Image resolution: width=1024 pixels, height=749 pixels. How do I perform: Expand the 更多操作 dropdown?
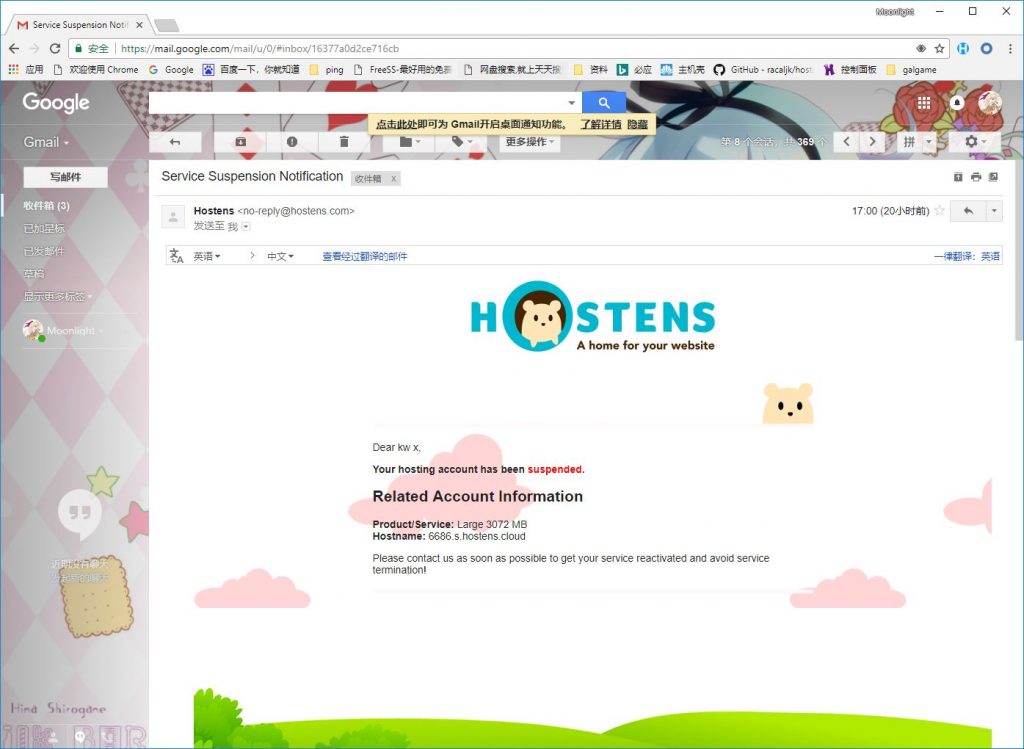point(529,142)
